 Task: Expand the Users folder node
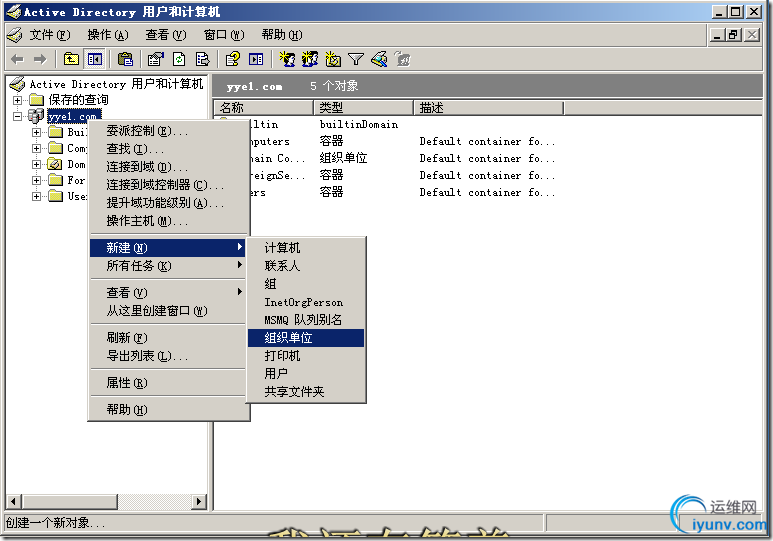click(x=36, y=196)
